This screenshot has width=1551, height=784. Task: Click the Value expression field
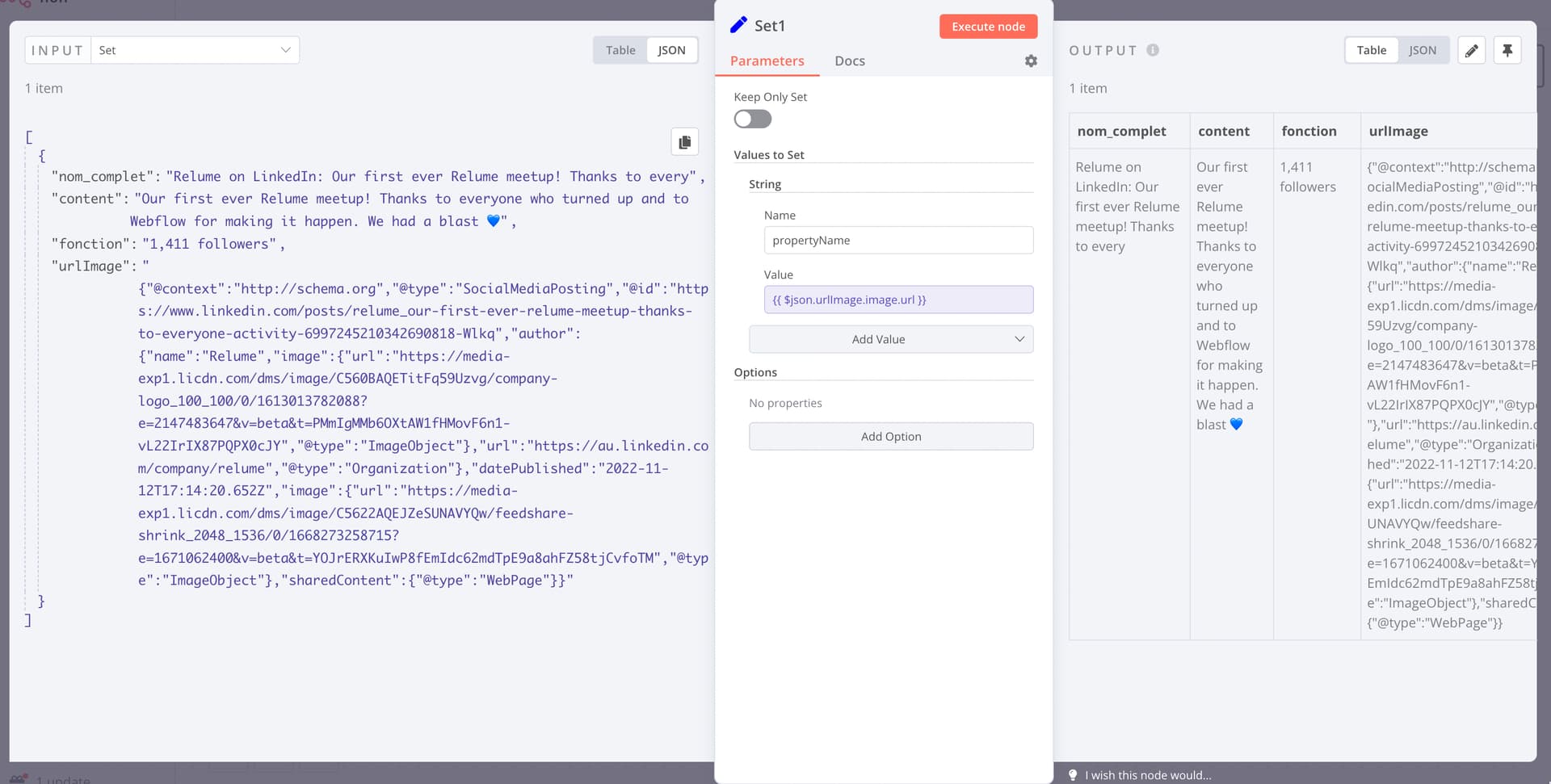tap(897, 300)
